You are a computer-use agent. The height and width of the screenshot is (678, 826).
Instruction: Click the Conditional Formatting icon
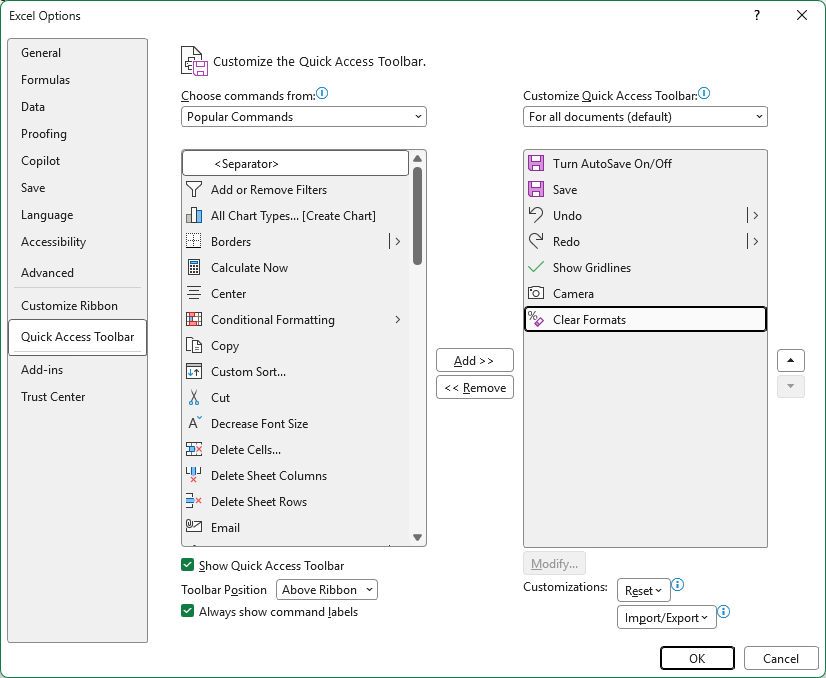194,319
